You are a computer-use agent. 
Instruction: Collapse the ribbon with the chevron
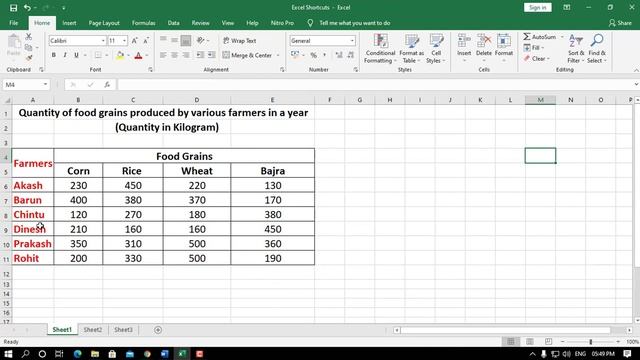[636, 70]
